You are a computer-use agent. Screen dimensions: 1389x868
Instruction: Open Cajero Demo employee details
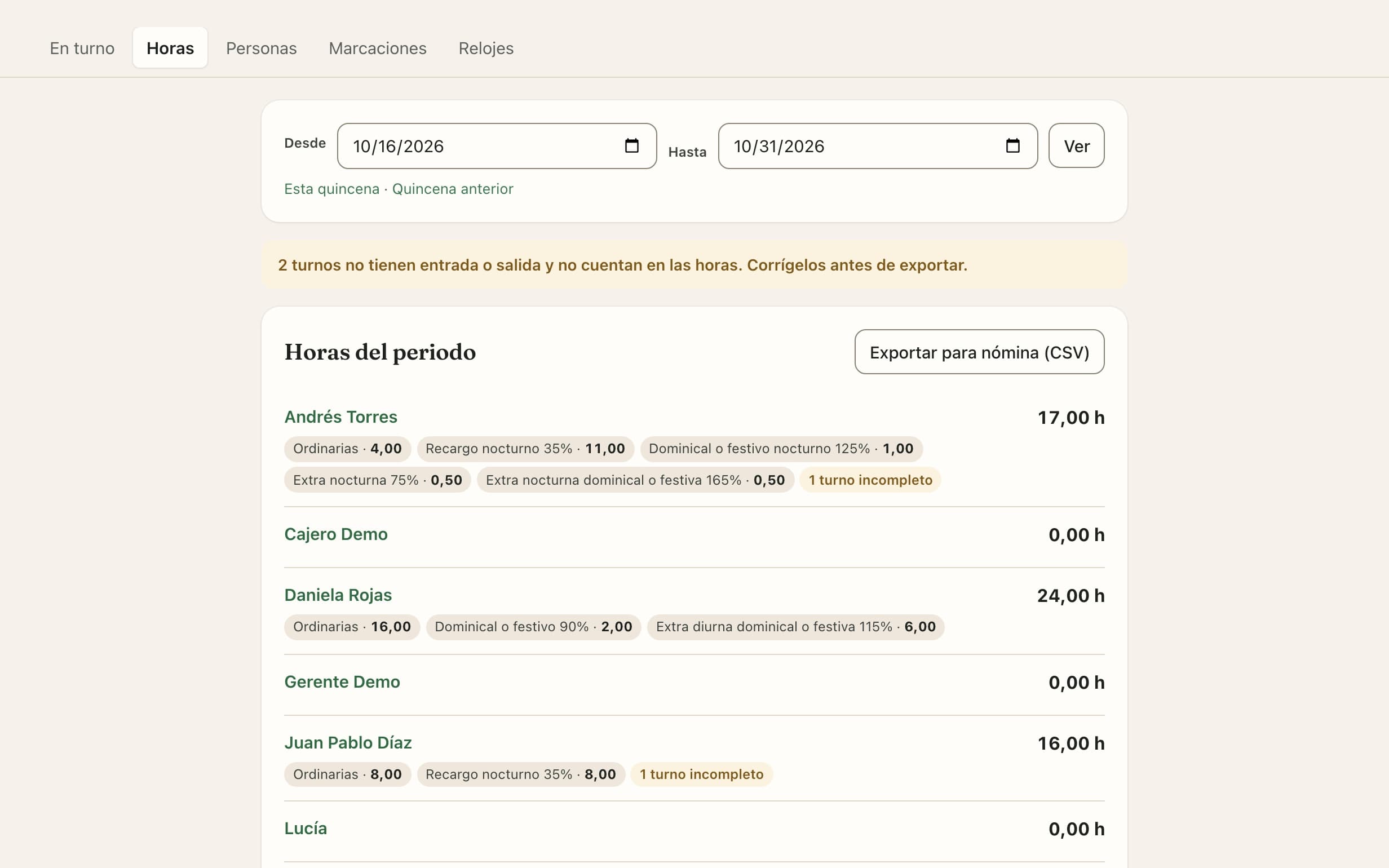pos(336,534)
